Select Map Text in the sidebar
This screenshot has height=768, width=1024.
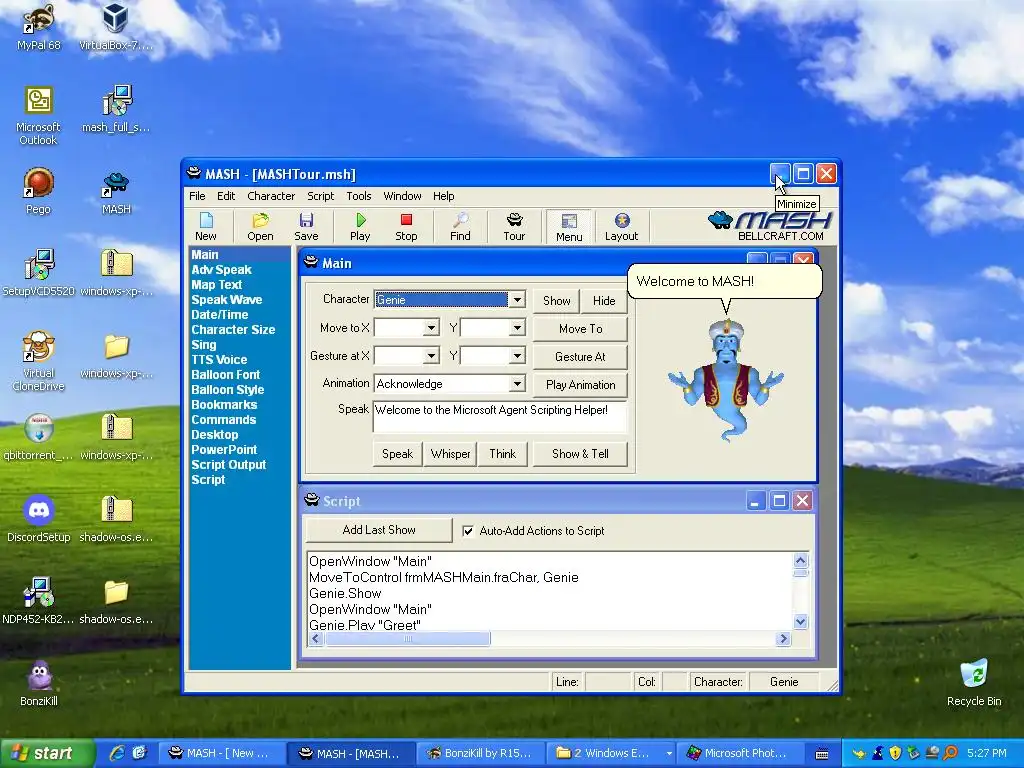216,285
